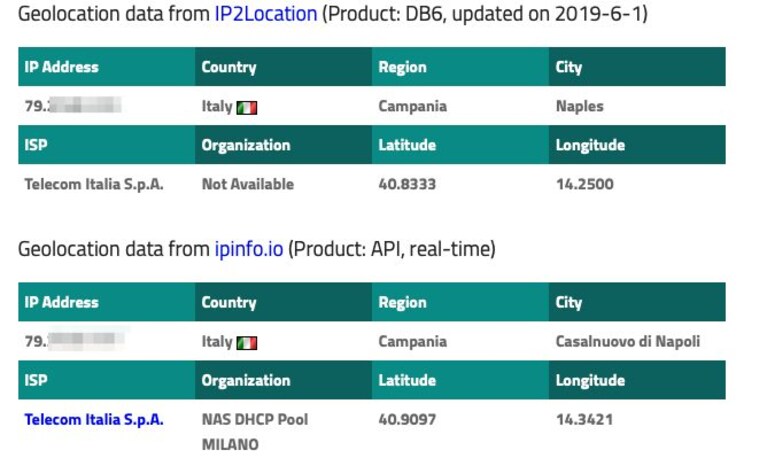Select the latitude value 40.9097
Image resolution: width=767 pixels, height=458 pixels.
pos(407,419)
